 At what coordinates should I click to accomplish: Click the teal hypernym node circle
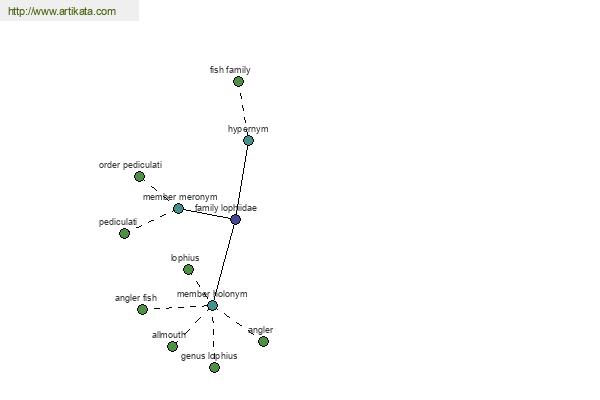coord(248,141)
